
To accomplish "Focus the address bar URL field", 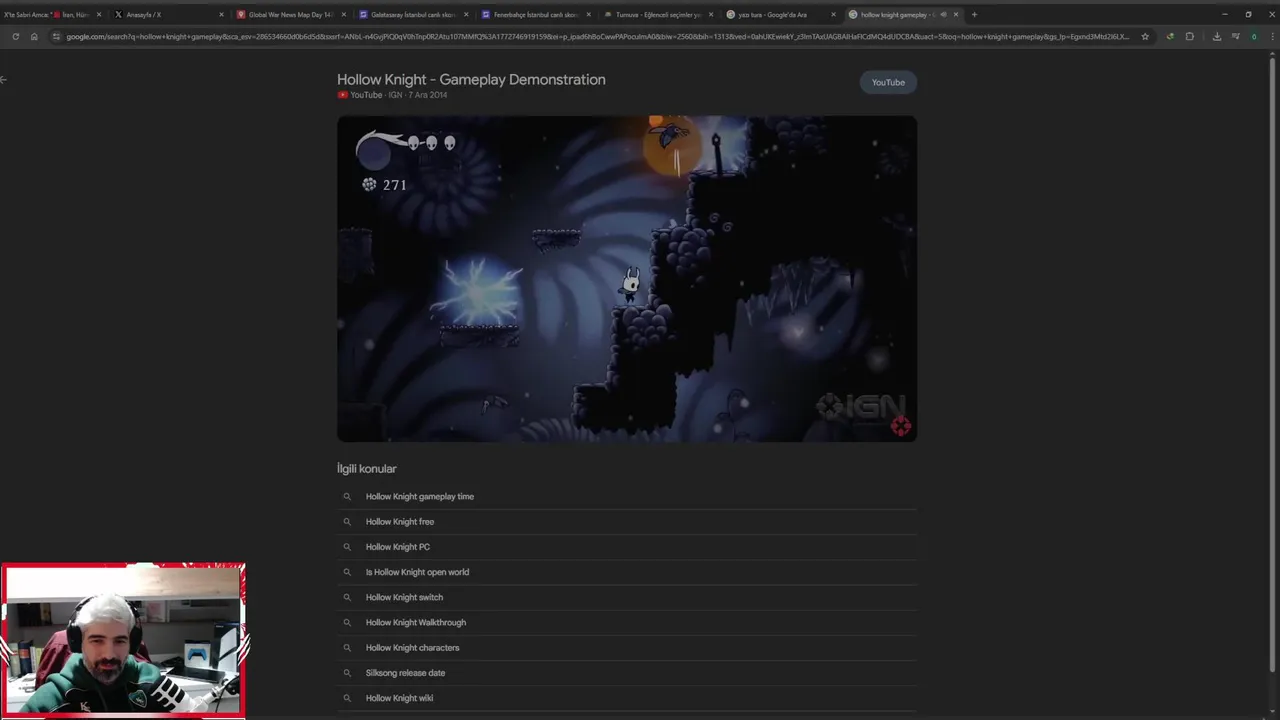I will (598, 37).
